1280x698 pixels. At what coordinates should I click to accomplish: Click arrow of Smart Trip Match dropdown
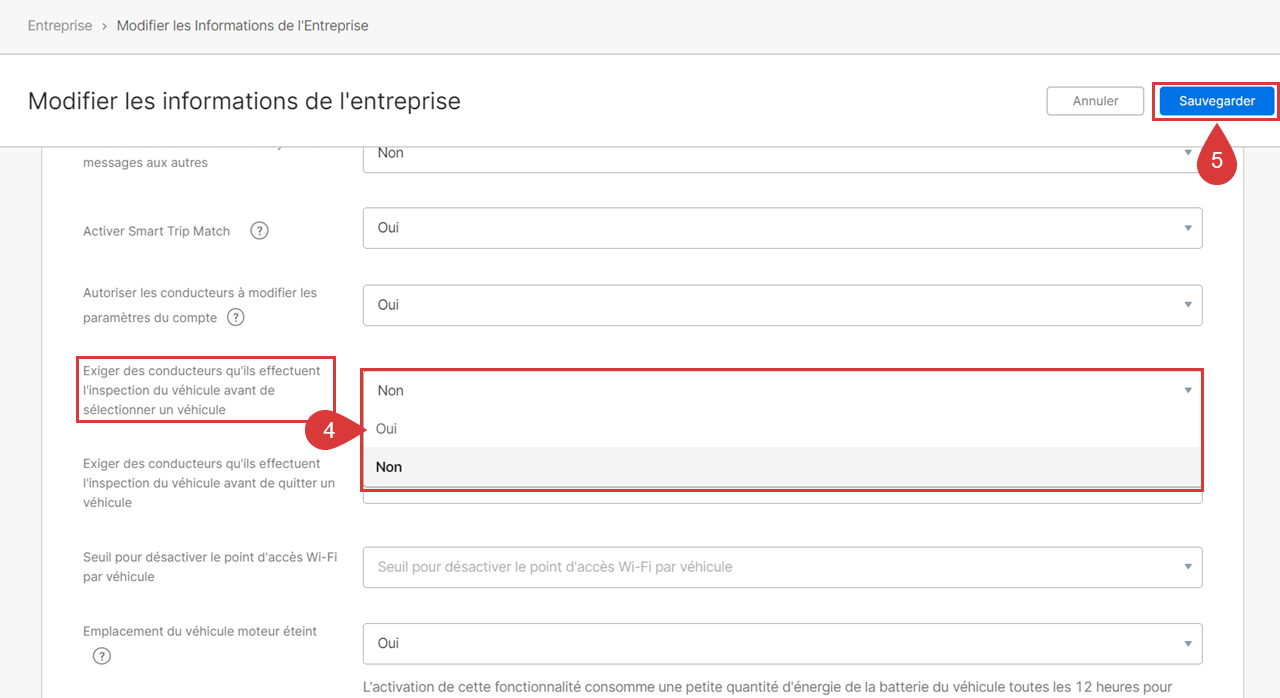pyautogui.click(x=1188, y=228)
